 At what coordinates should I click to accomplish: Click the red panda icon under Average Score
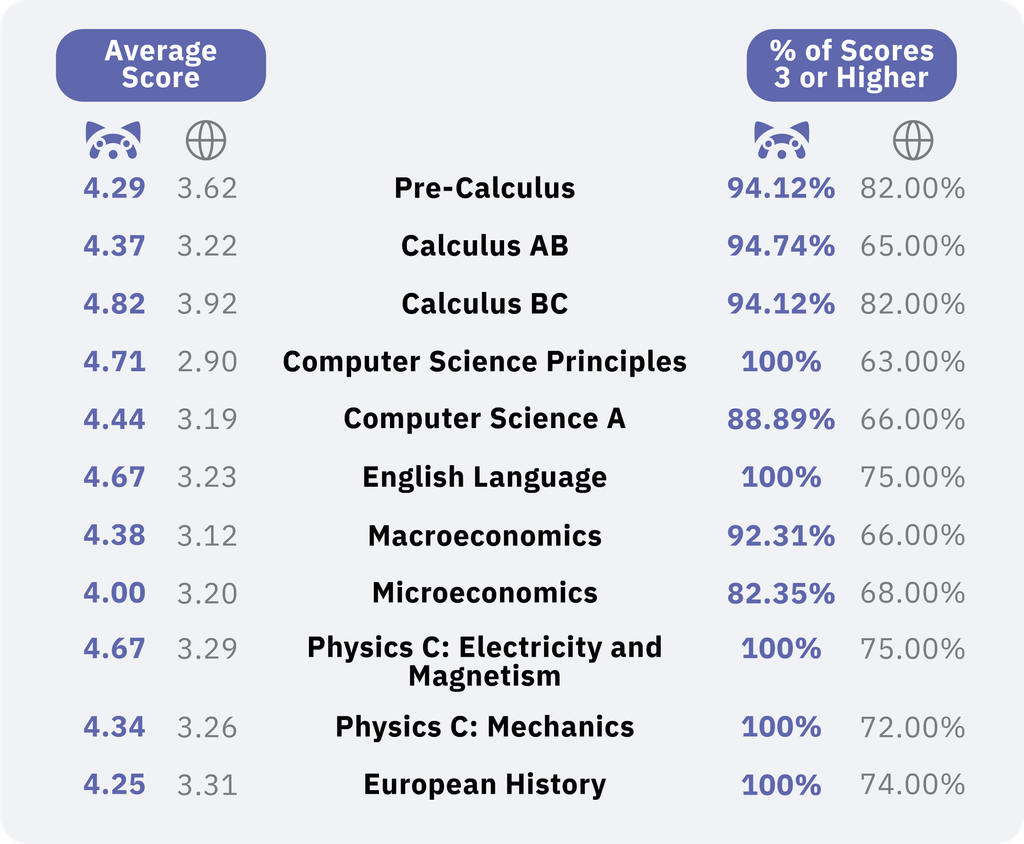pos(113,140)
